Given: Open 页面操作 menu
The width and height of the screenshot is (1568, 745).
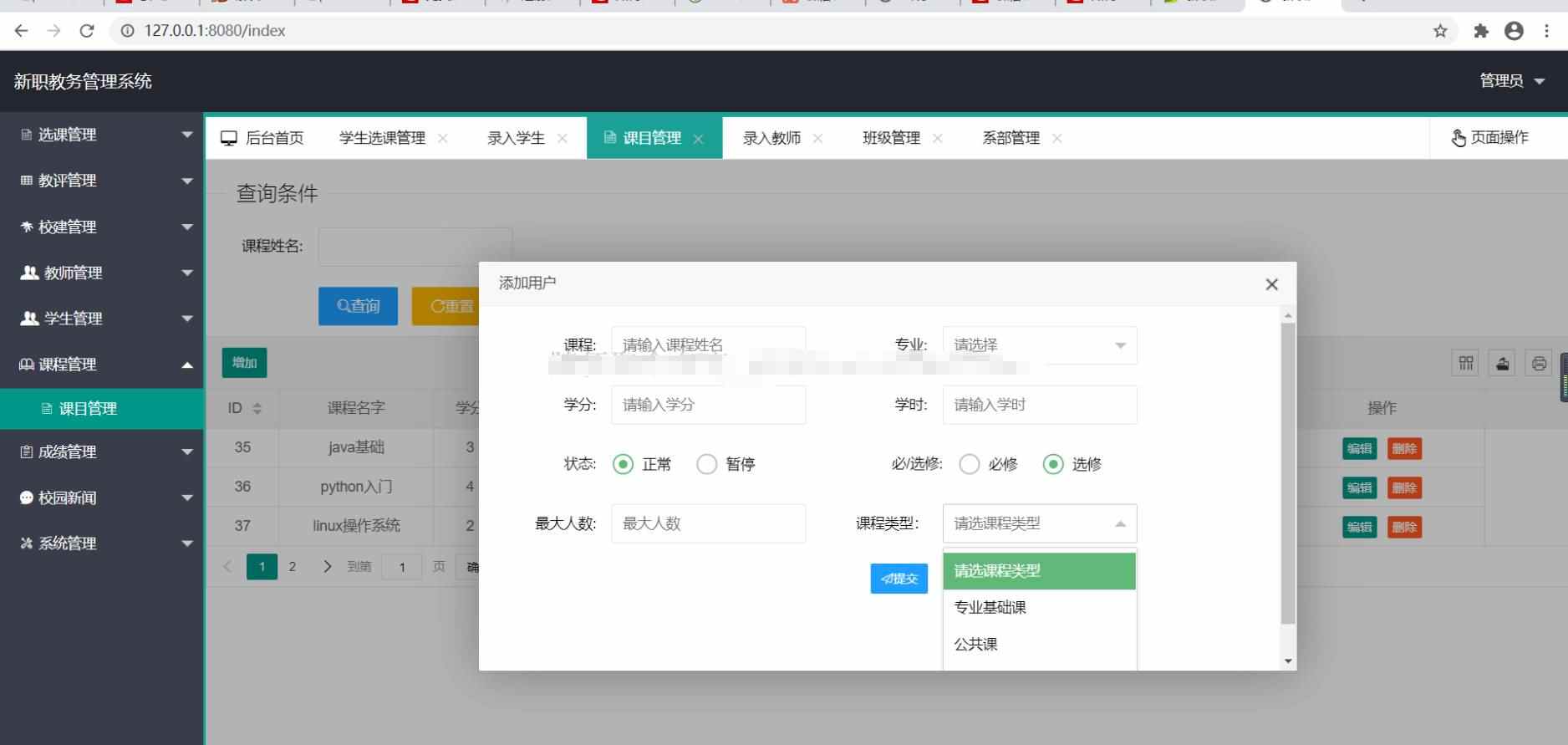Looking at the screenshot, I should pyautogui.click(x=1490, y=138).
